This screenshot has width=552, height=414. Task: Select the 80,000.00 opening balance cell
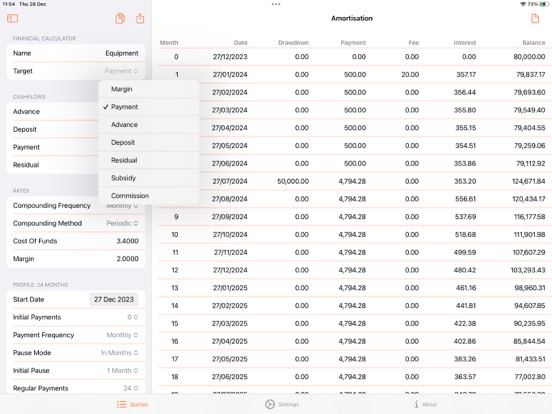529,57
